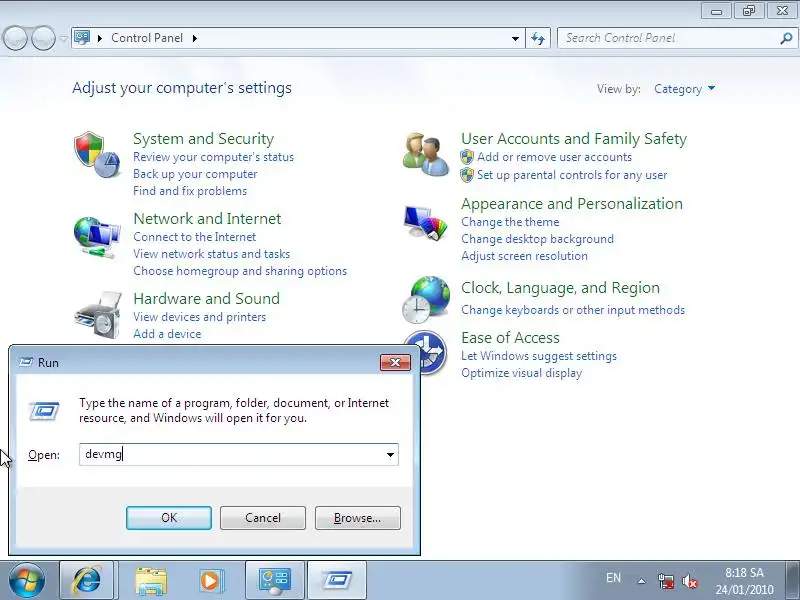Click Run program icon inside the Run dialog
The width and height of the screenshot is (800, 600).
pyautogui.click(x=44, y=411)
